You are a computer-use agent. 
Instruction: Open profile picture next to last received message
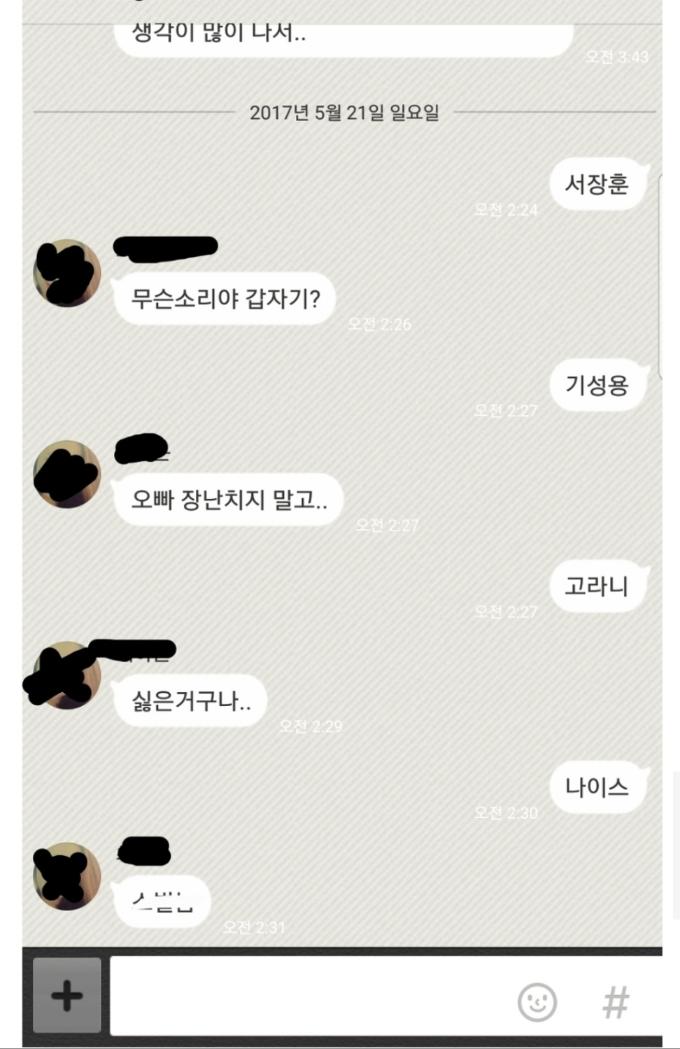click(67, 875)
